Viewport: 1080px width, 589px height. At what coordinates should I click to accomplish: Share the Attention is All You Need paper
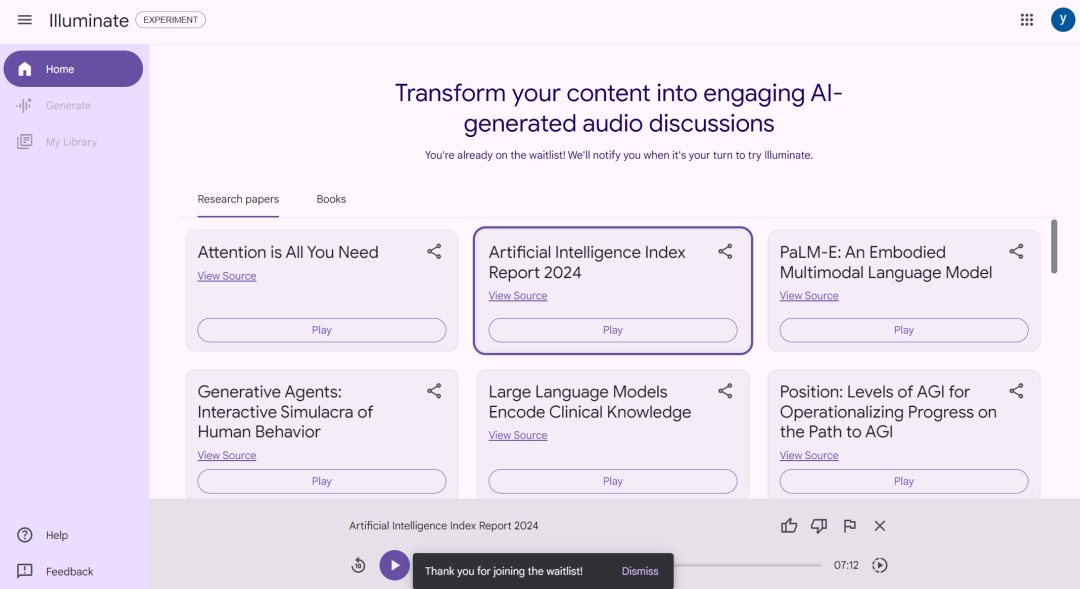click(x=434, y=251)
